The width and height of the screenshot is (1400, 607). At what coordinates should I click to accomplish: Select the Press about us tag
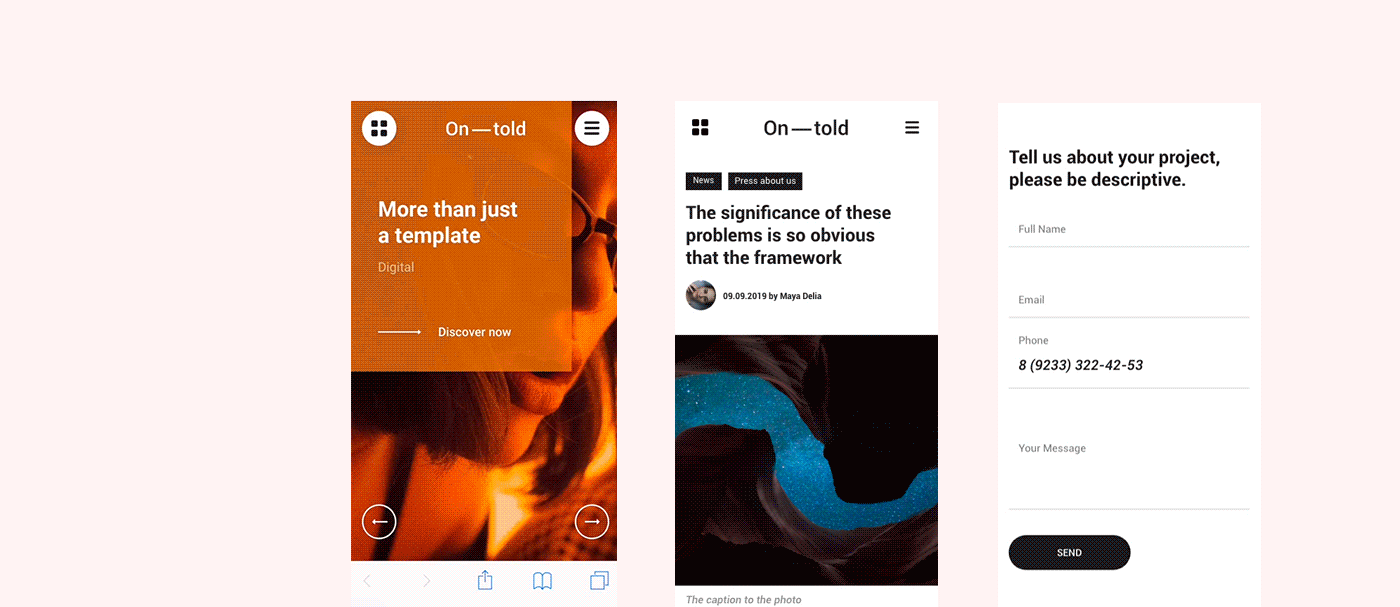click(765, 181)
